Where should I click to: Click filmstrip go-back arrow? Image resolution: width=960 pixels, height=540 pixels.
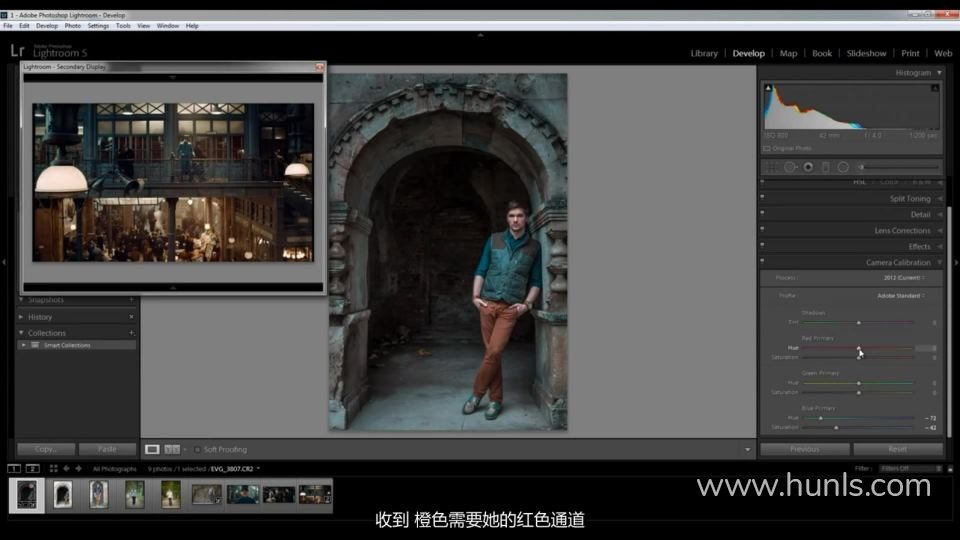[x=67, y=468]
